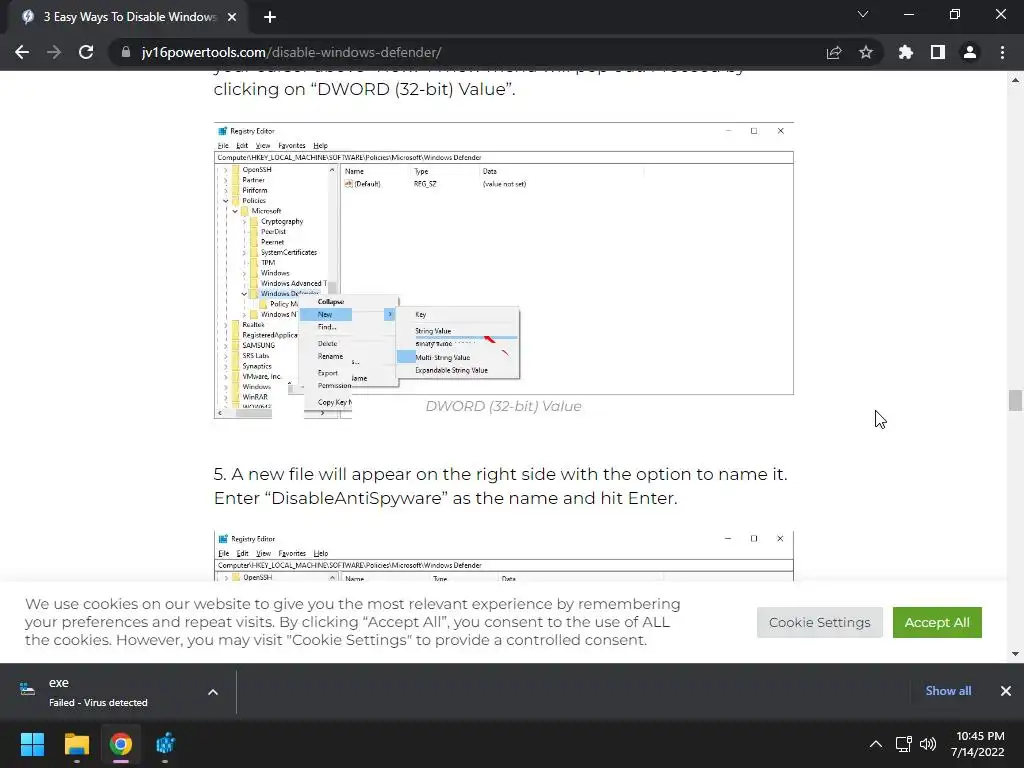This screenshot has height=768, width=1024.
Task: Close the downloads bar
Action: point(1006,691)
